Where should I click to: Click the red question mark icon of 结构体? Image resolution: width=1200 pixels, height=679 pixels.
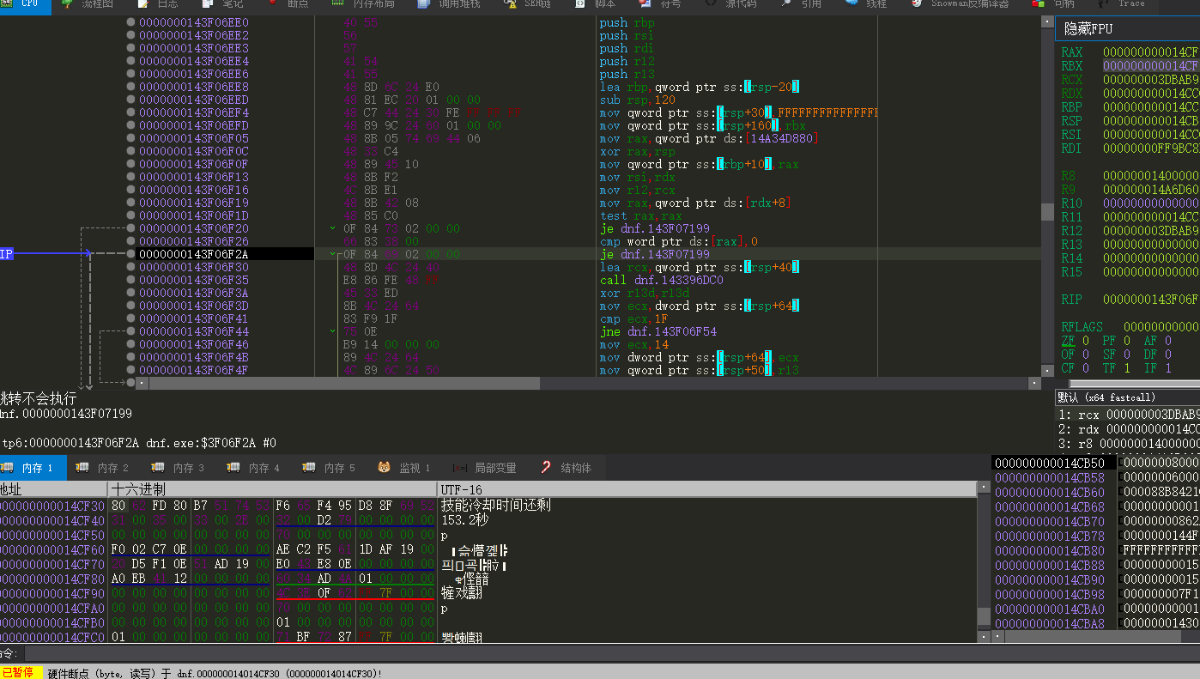tap(546, 467)
